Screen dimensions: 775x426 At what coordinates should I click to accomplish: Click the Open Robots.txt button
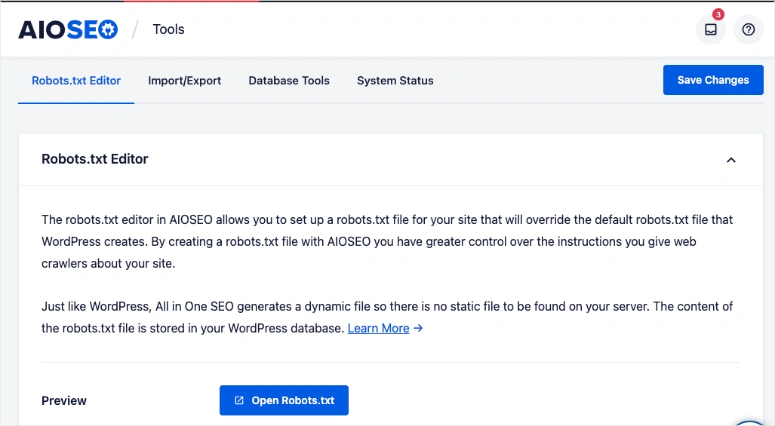tap(284, 401)
